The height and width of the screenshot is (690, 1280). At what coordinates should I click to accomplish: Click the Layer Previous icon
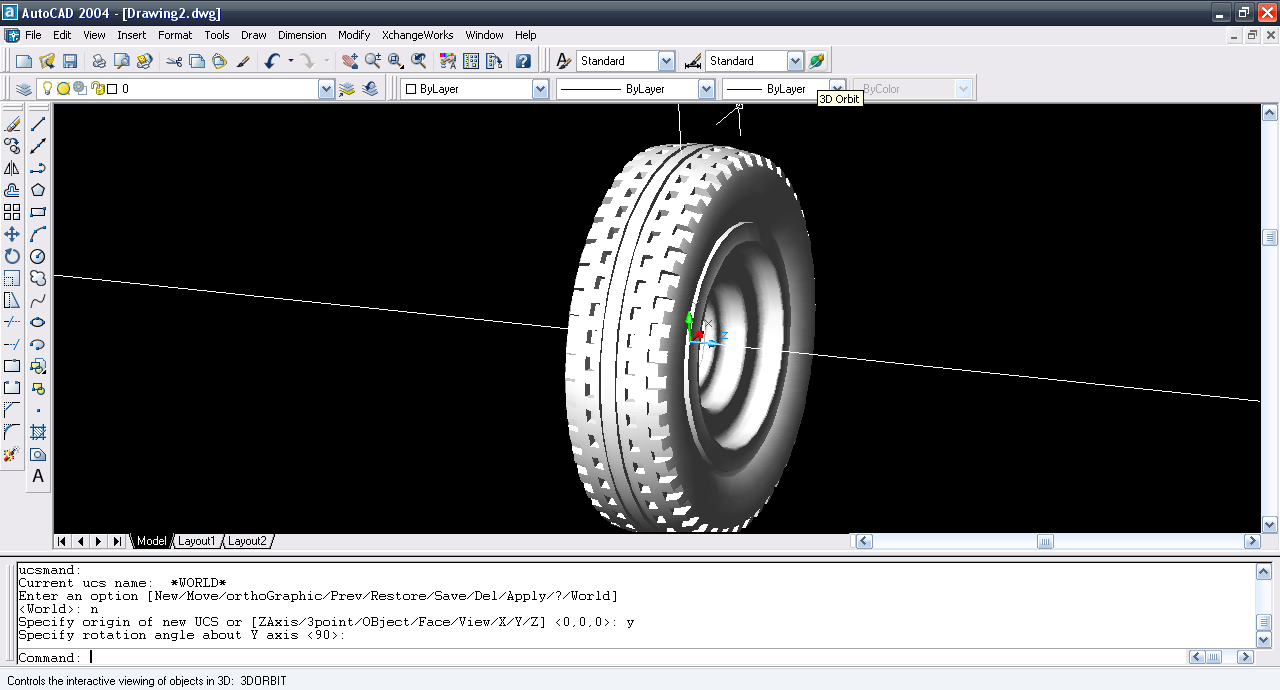click(x=371, y=89)
